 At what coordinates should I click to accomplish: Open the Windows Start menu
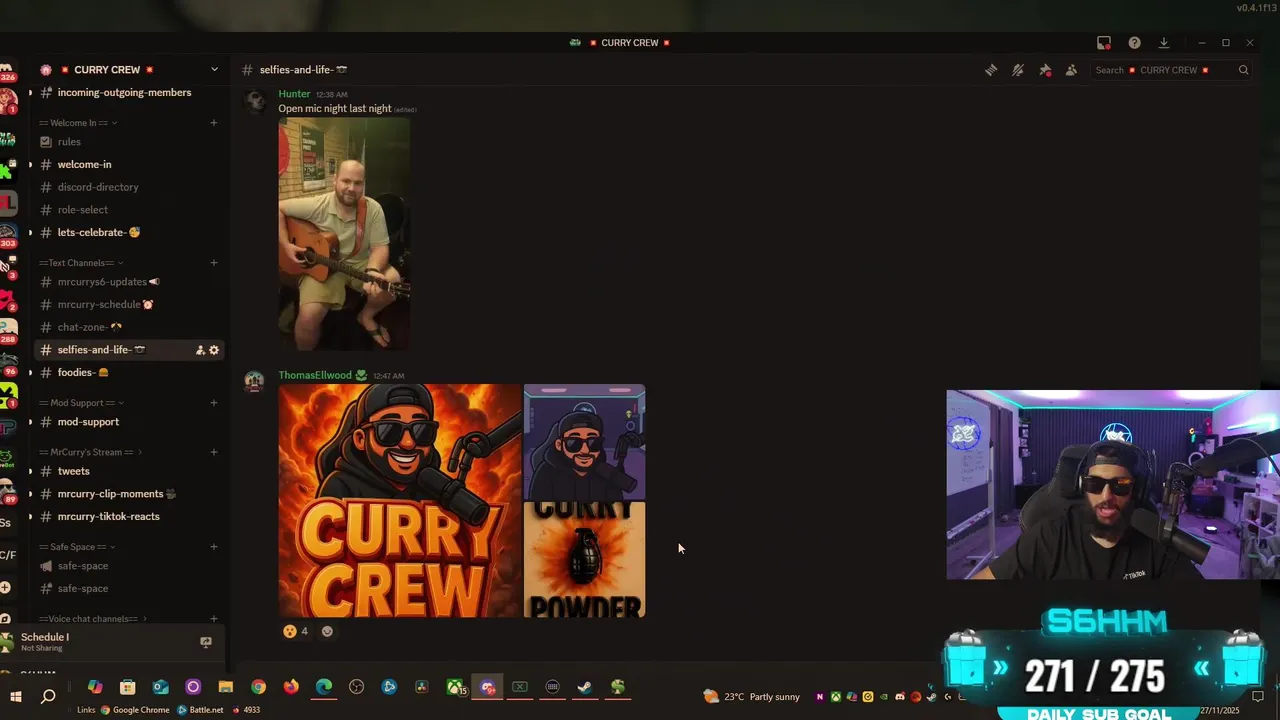[x=16, y=696]
